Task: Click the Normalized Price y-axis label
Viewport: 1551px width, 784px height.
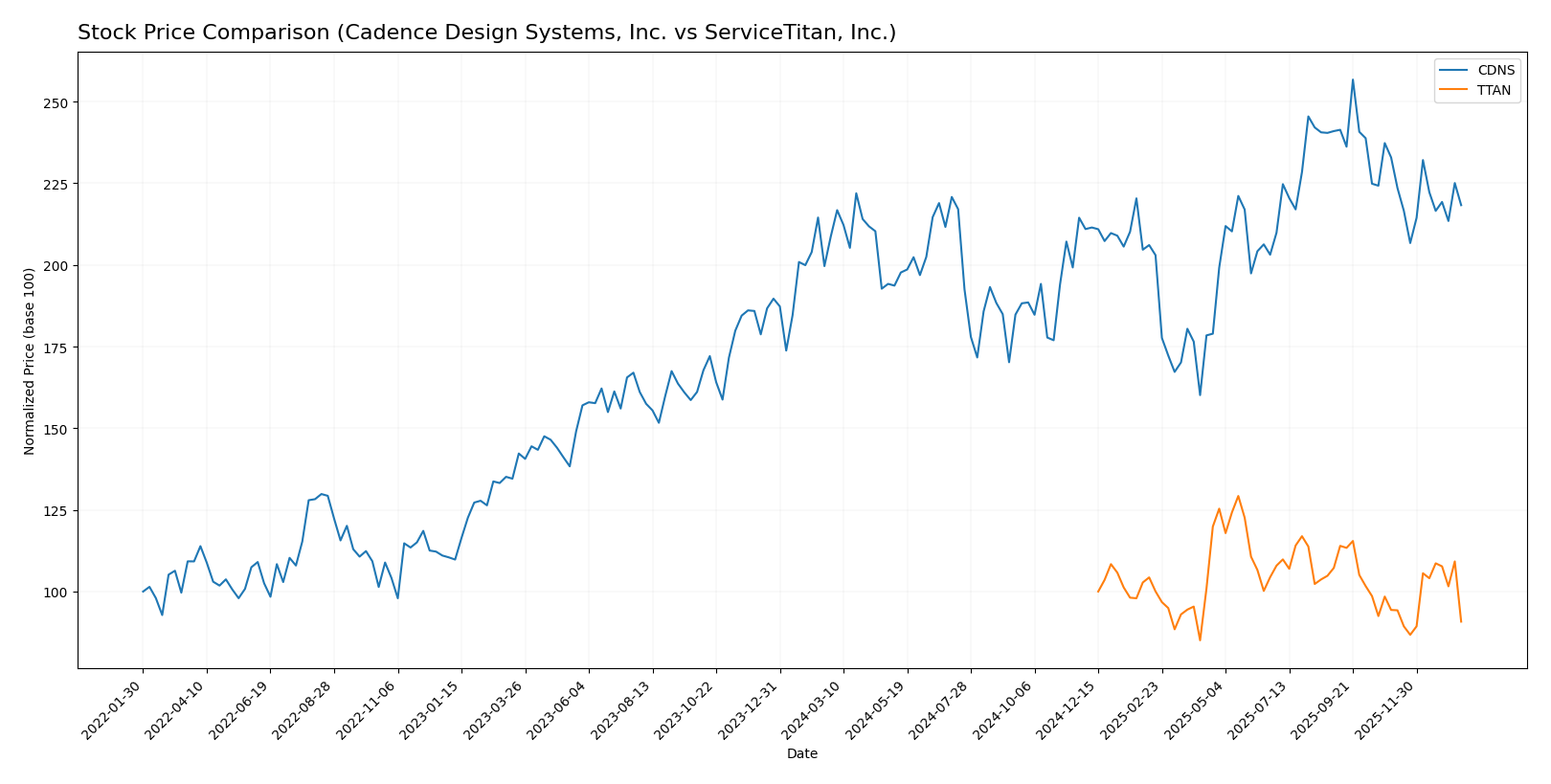Action: click(30, 361)
